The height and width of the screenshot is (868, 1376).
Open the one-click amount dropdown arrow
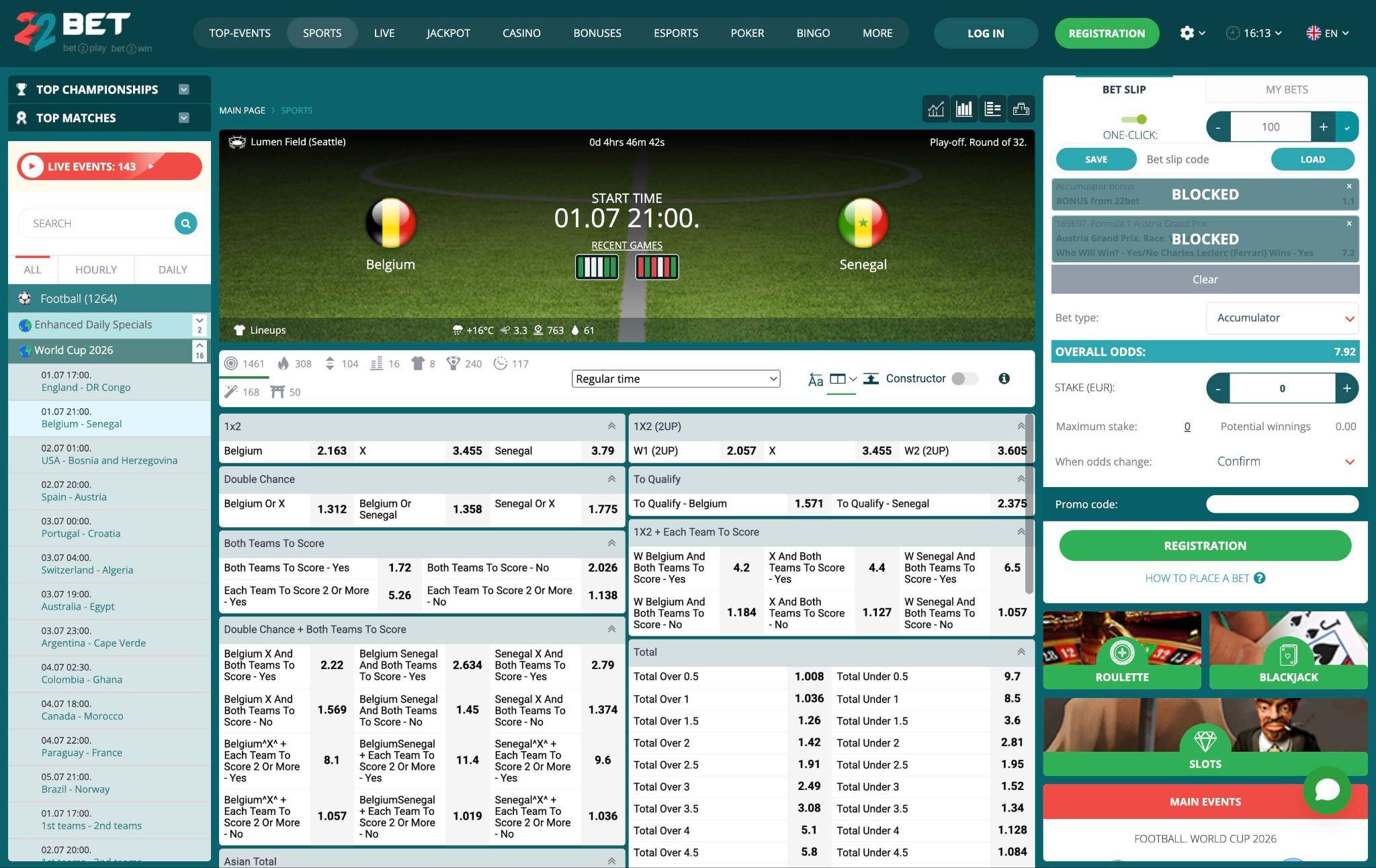click(1347, 127)
